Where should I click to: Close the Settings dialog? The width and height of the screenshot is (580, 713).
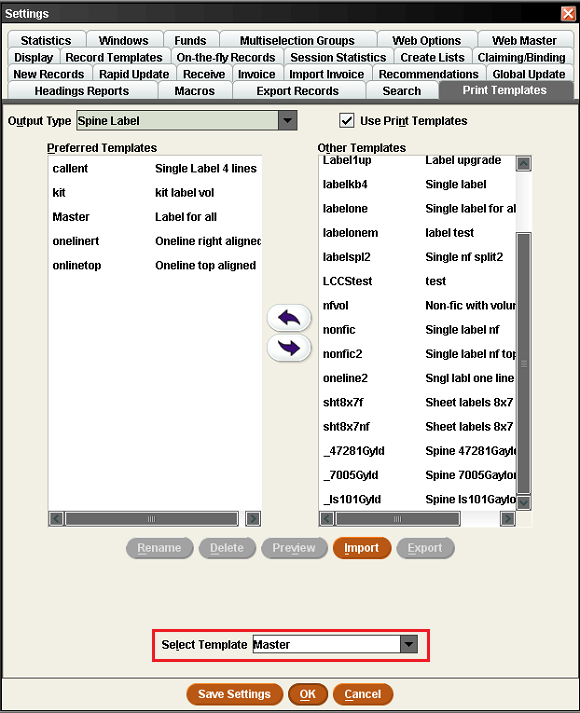(568, 14)
